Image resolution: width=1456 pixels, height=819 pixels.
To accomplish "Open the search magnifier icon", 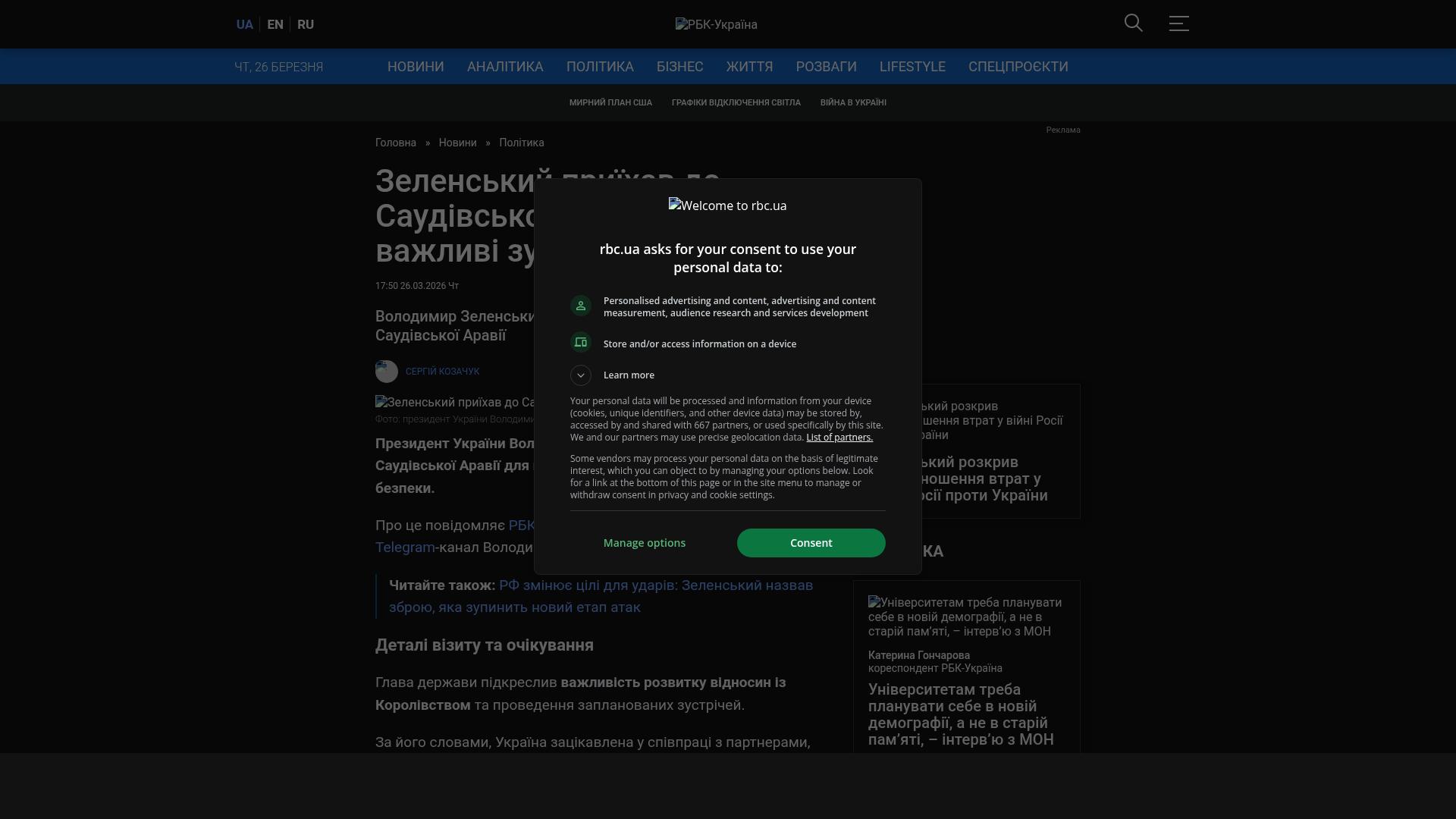I will (1133, 23).
